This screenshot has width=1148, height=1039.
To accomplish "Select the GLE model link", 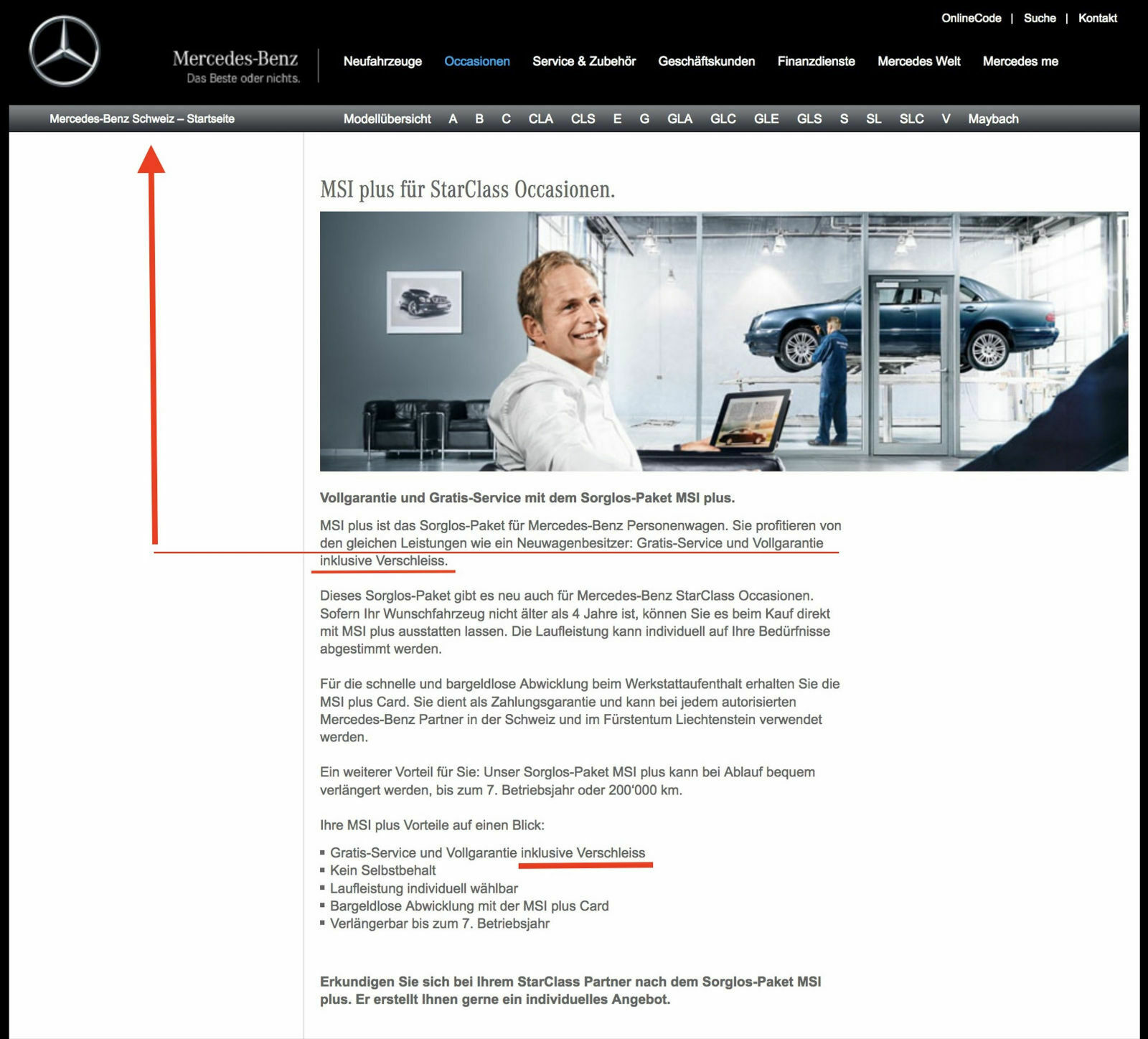I will [x=766, y=119].
